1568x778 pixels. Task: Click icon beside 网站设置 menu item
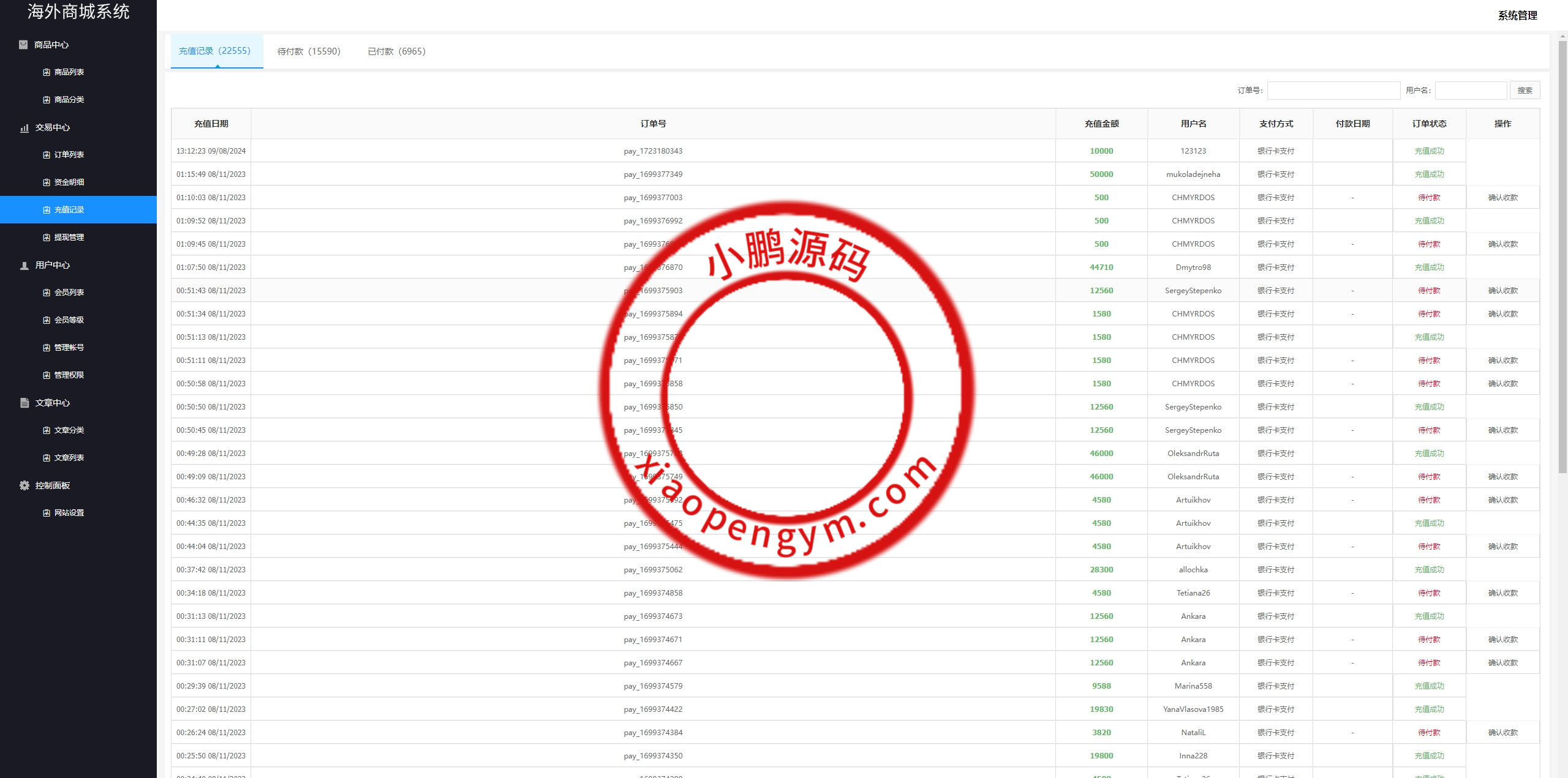(47, 513)
